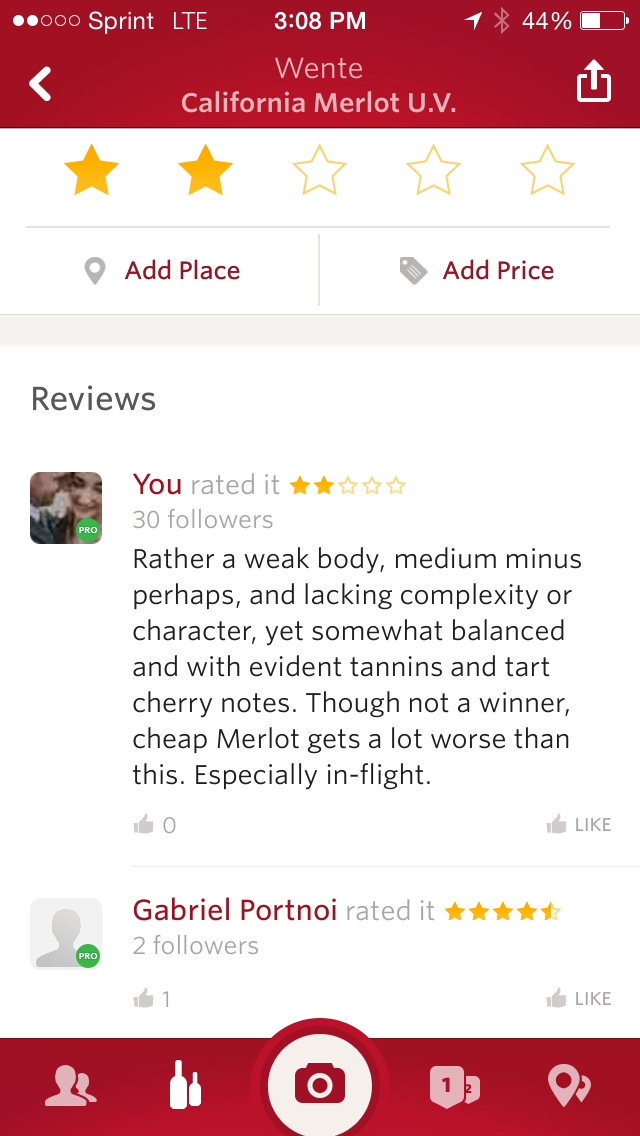The width and height of the screenshot is (640, 1136).
Task: Set rating to three stars
Action: click(x=319, y=171)
